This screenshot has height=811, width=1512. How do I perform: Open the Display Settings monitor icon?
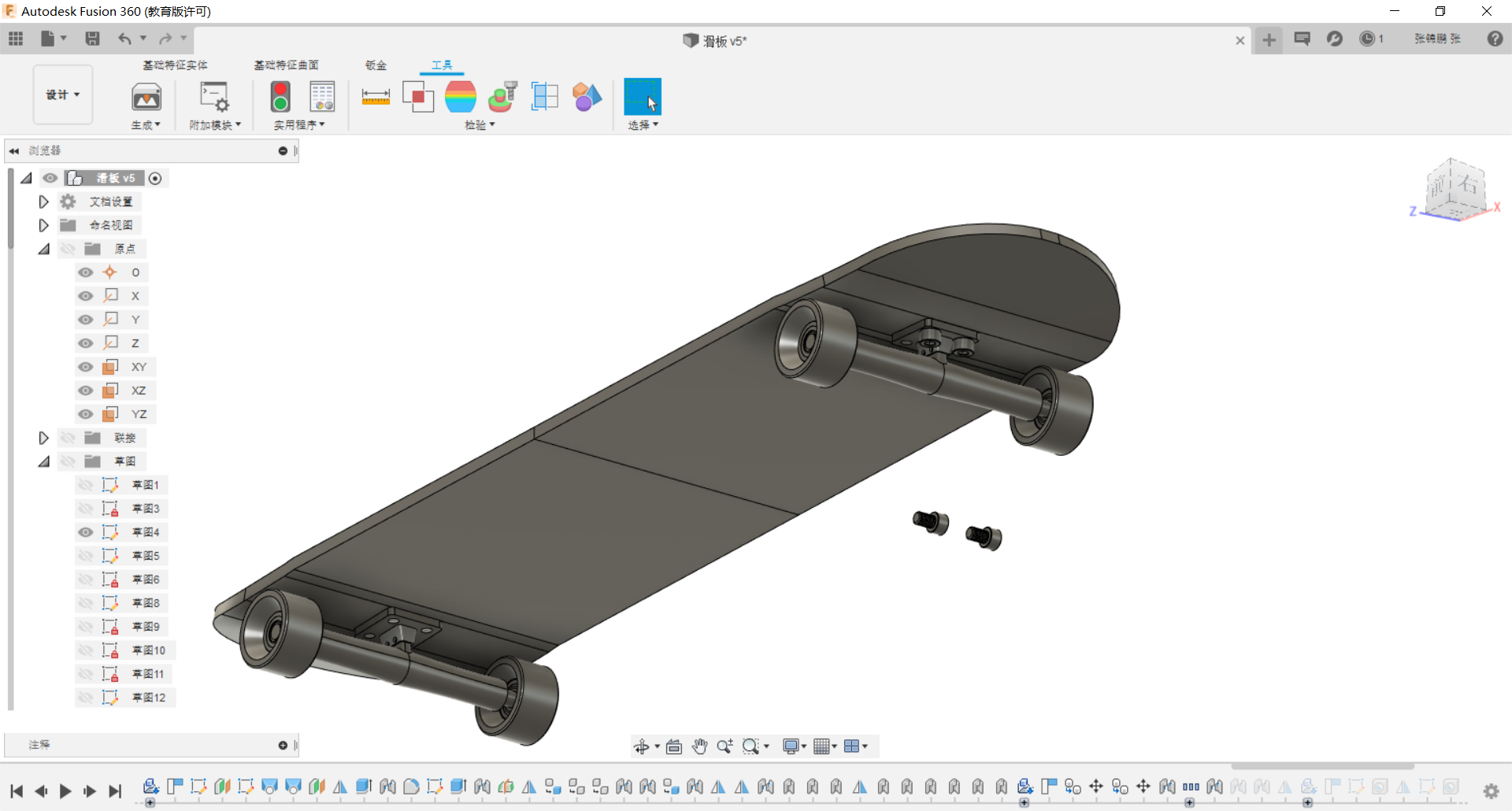[791, 746]
